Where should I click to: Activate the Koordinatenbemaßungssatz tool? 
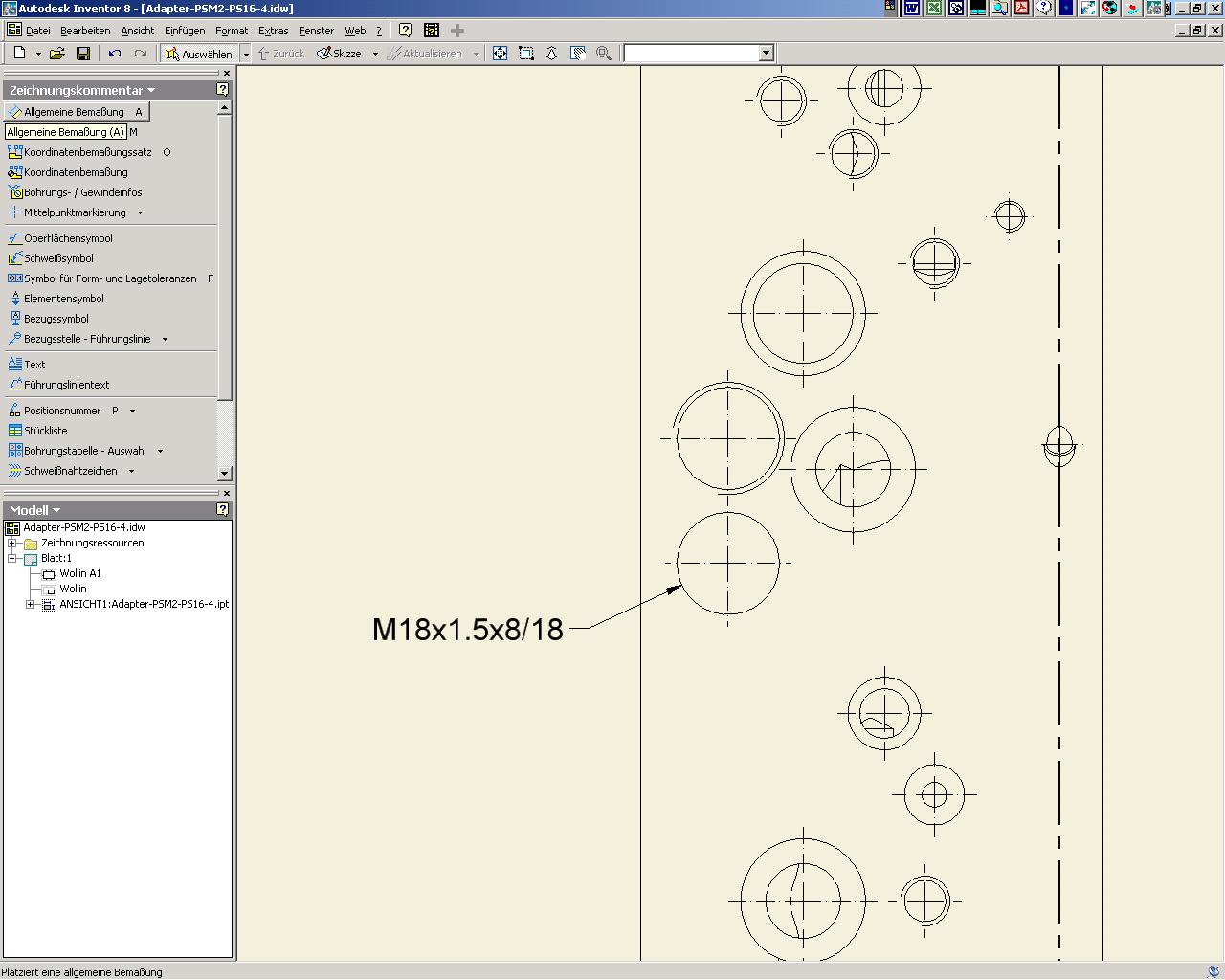[86, 152]
